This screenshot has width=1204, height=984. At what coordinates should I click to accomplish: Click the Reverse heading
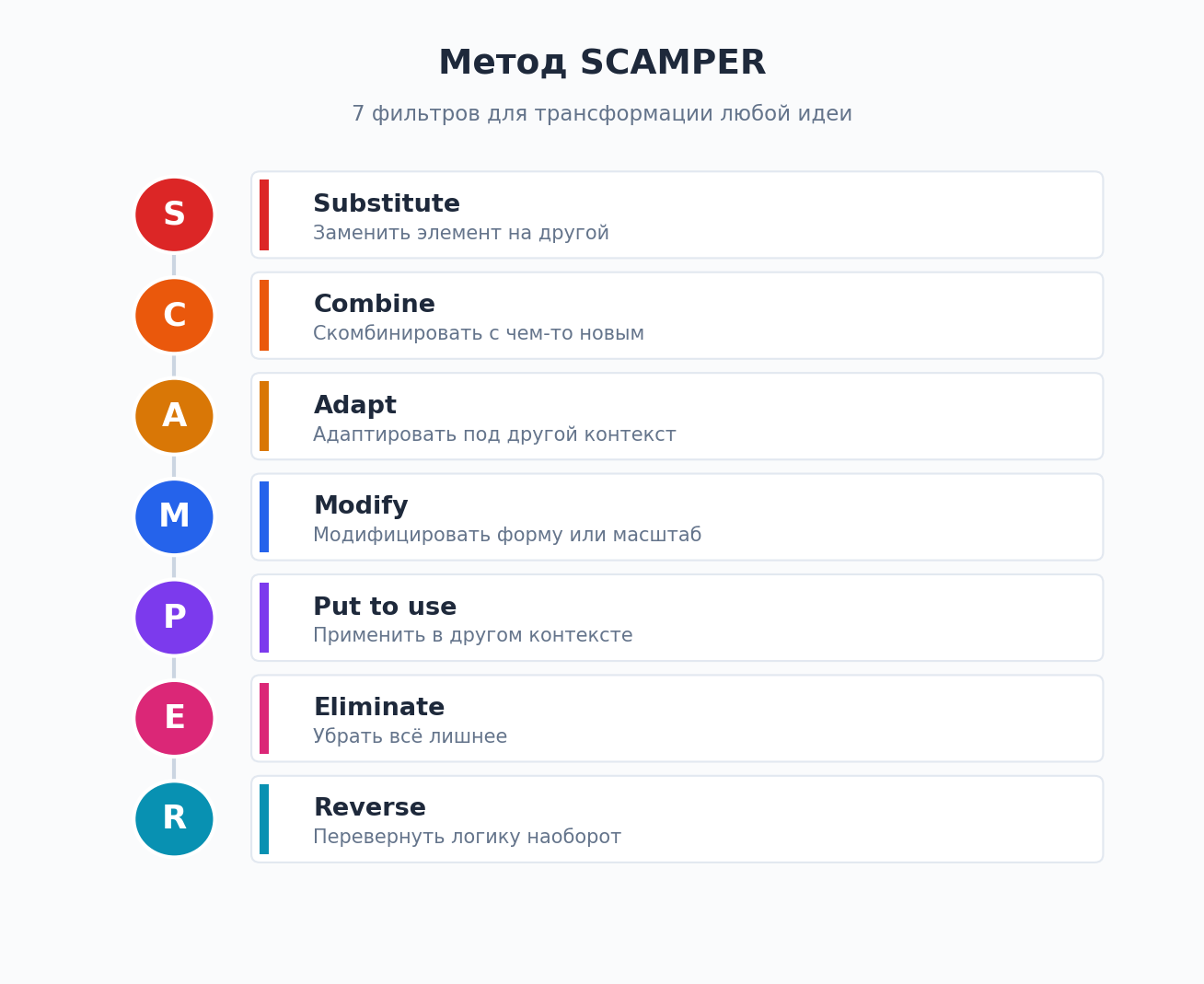(x=369, y=808)
